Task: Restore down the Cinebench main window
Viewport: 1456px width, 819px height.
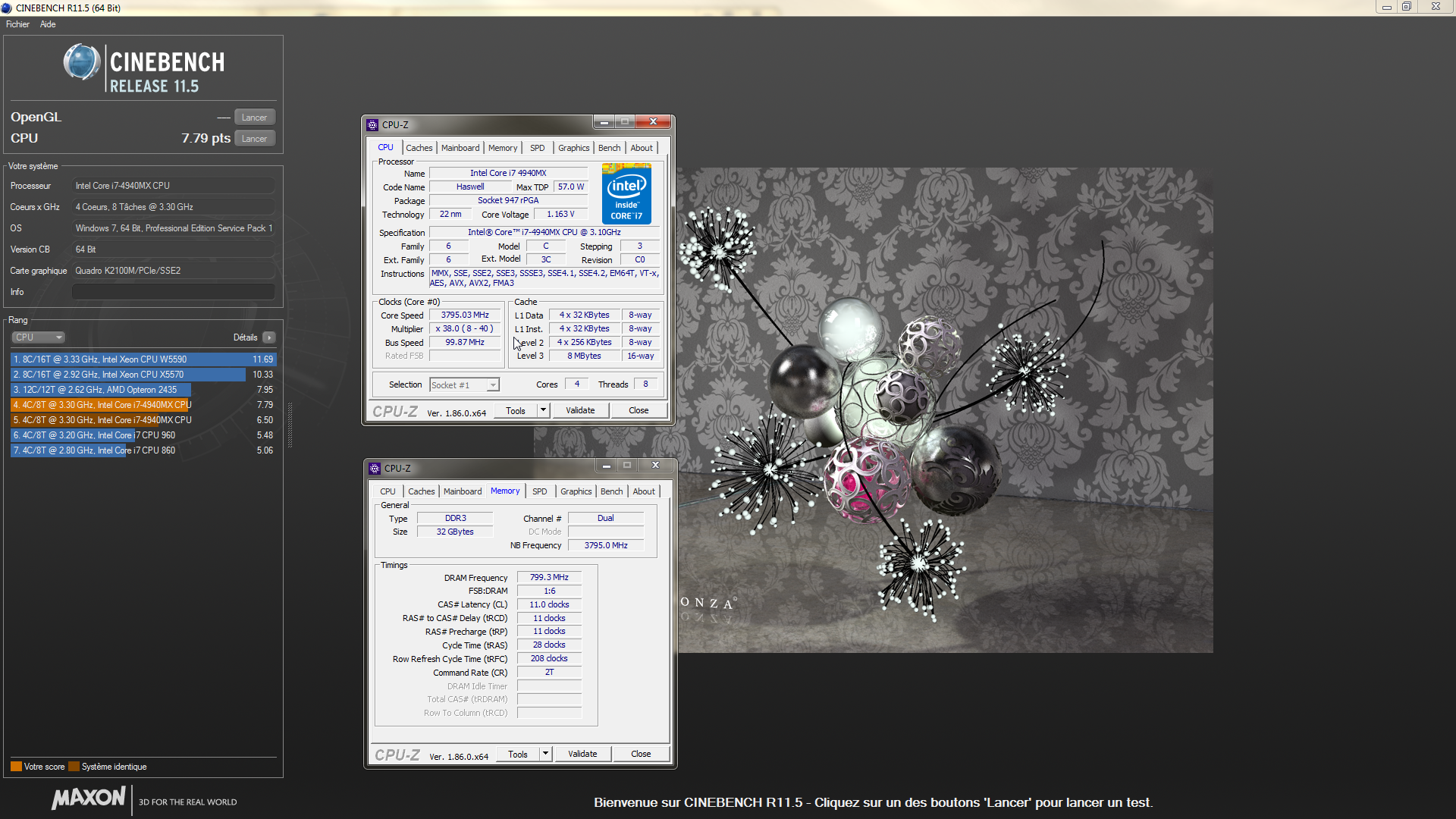Action: click(1406, 7)
